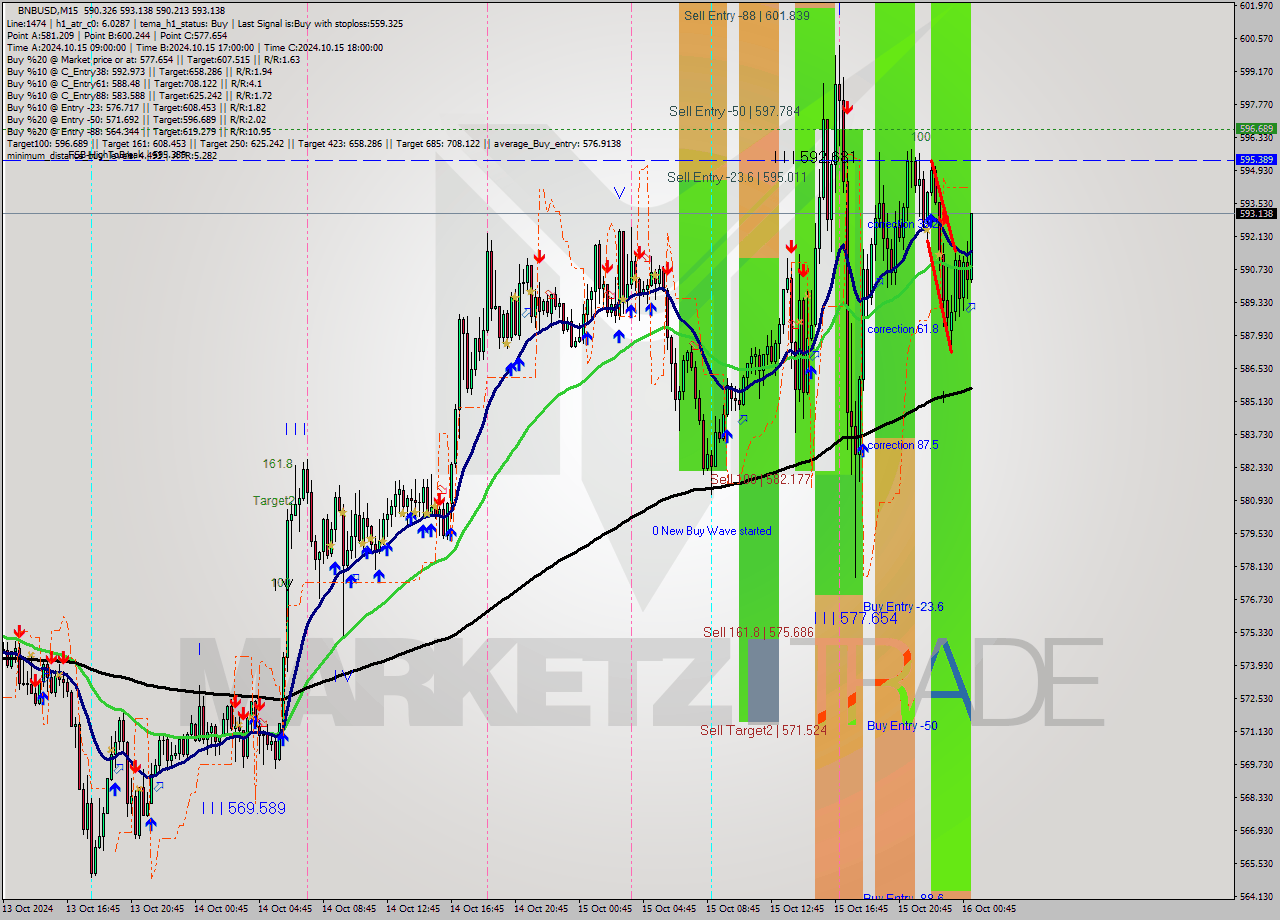
Task: Click the '13 Oct 2024' time label
Action: point(28,909)
